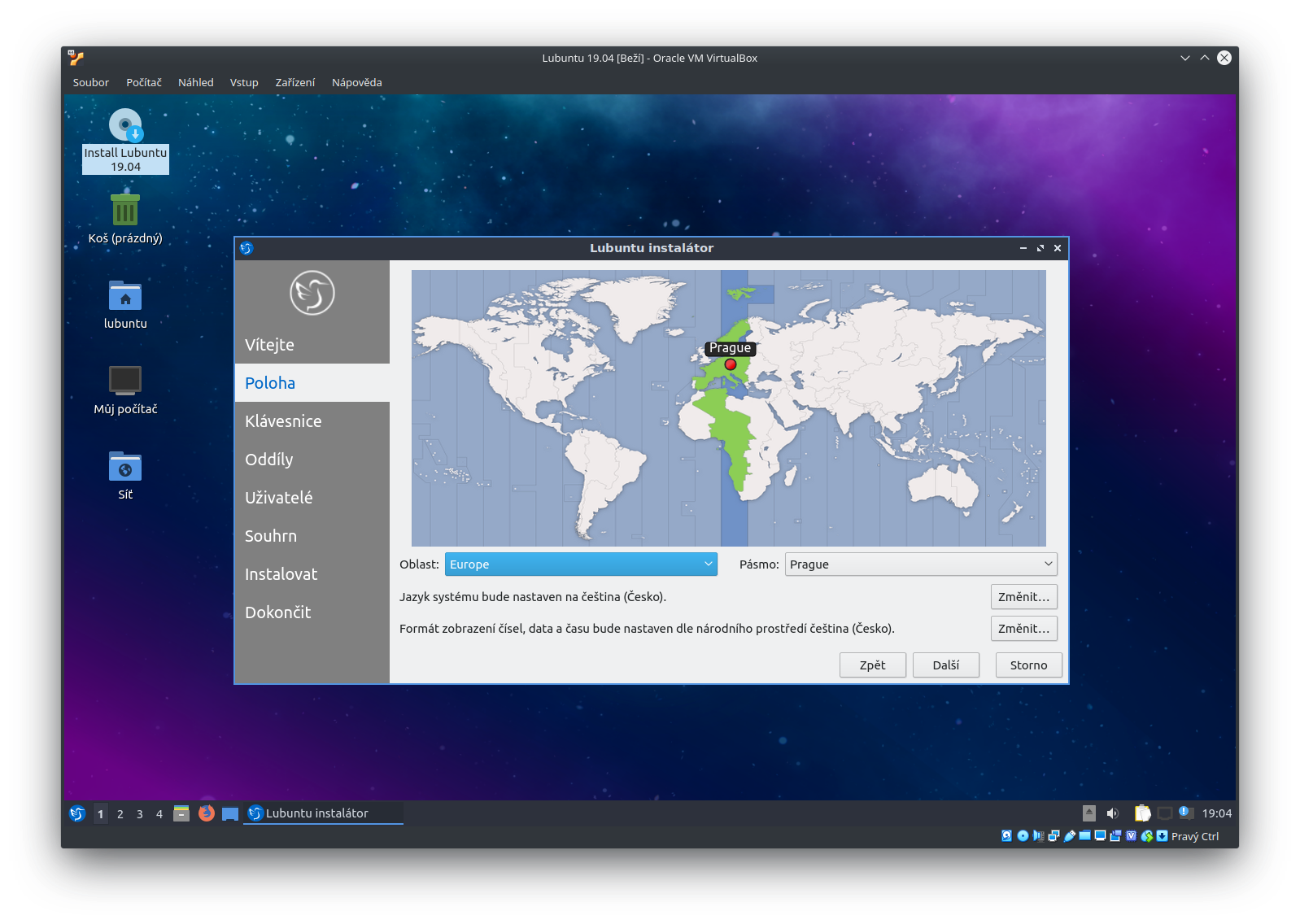The width and height of the screenshot is (1300, 924).
Task: Open the clipboard manager tray icon
Action: tap(1142, 813)
